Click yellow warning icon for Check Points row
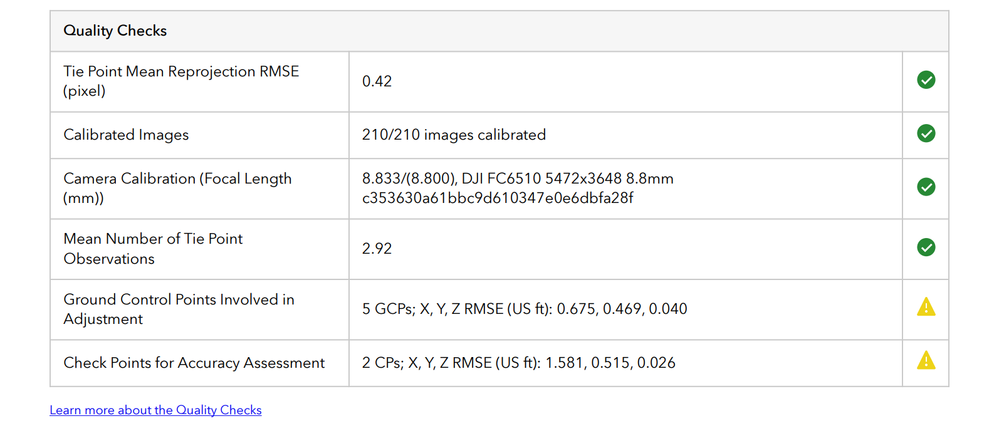The height and width of the screenshot is (436, 999). click(x=926, y=360)
